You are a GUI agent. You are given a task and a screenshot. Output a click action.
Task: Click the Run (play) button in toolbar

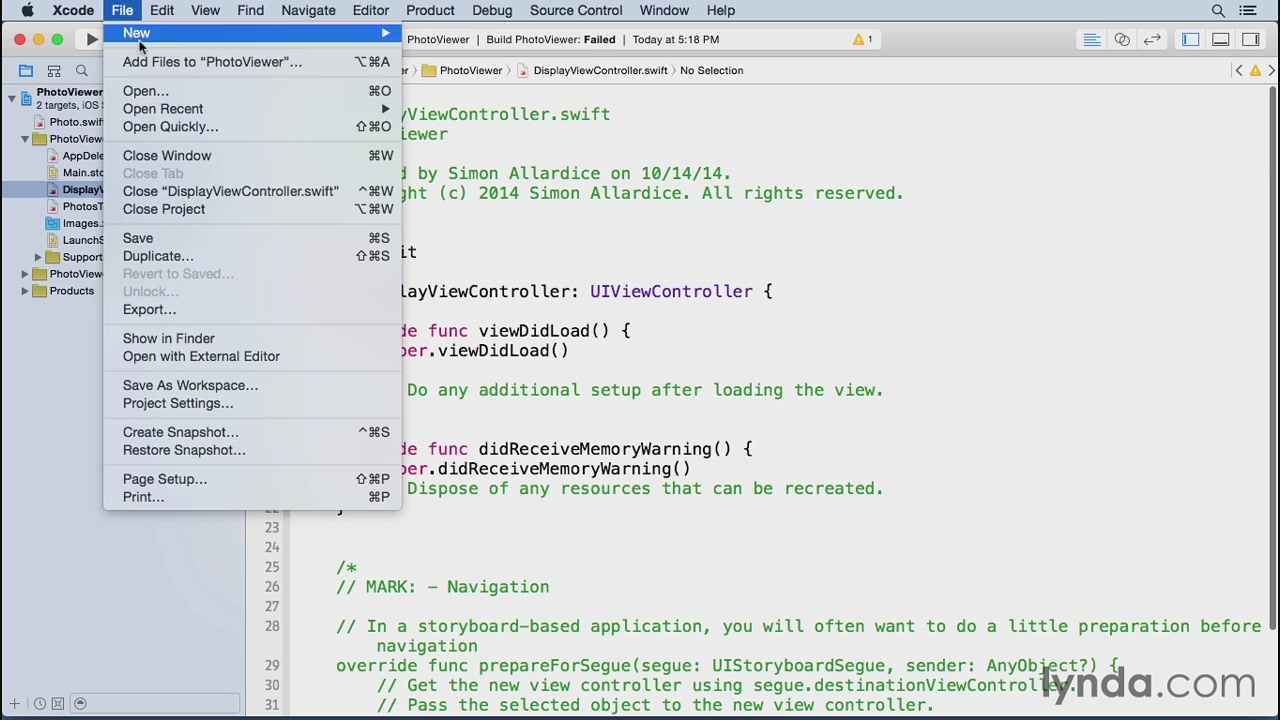91,39
